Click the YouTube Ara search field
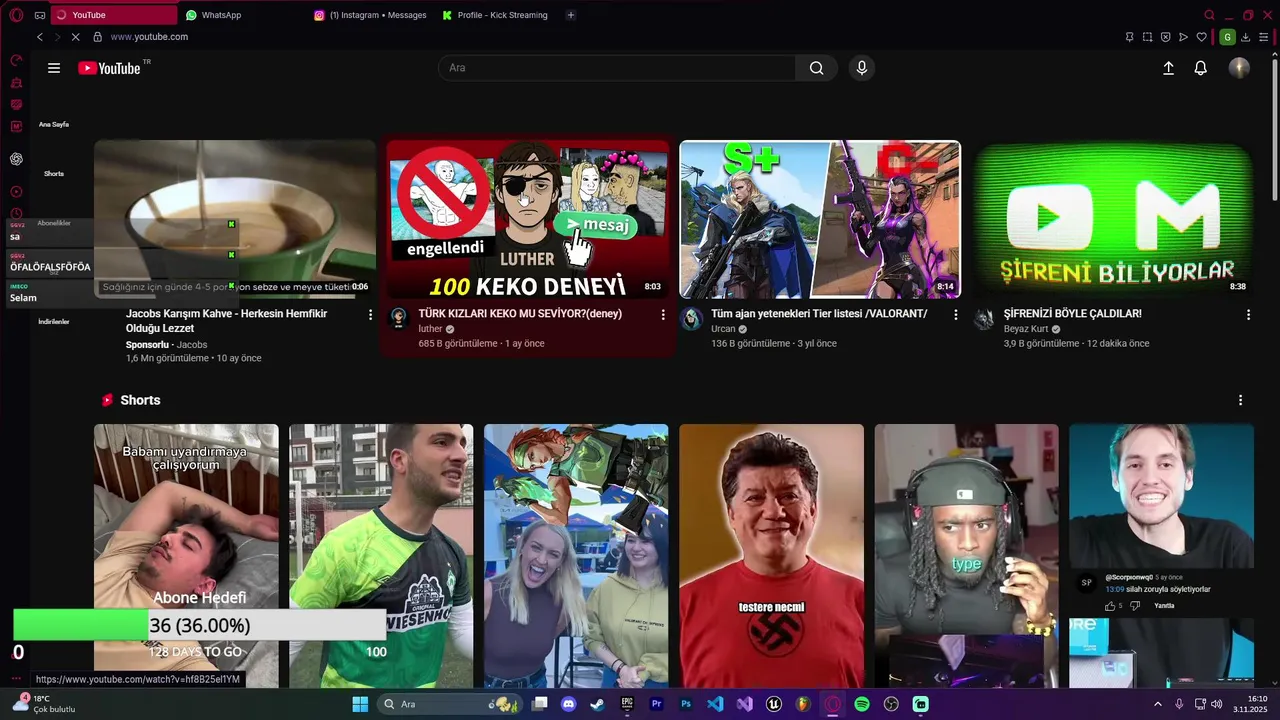This screenshot has height=720, width=1280. tap(617, 68)
